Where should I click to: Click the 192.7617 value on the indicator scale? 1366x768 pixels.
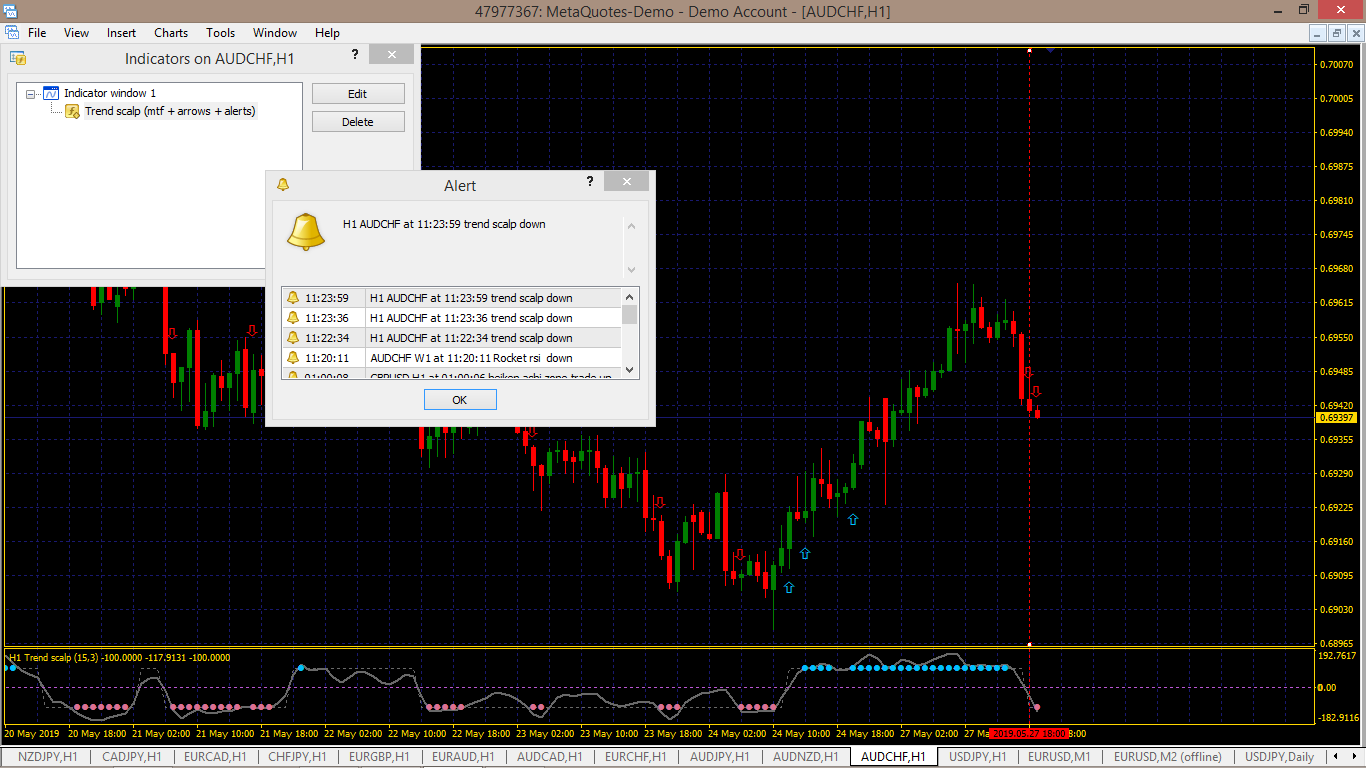click(1337, 656)
